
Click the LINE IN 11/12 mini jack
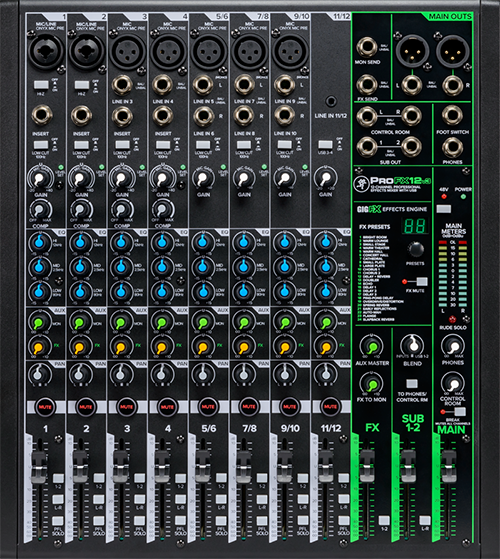pos(330,101)
